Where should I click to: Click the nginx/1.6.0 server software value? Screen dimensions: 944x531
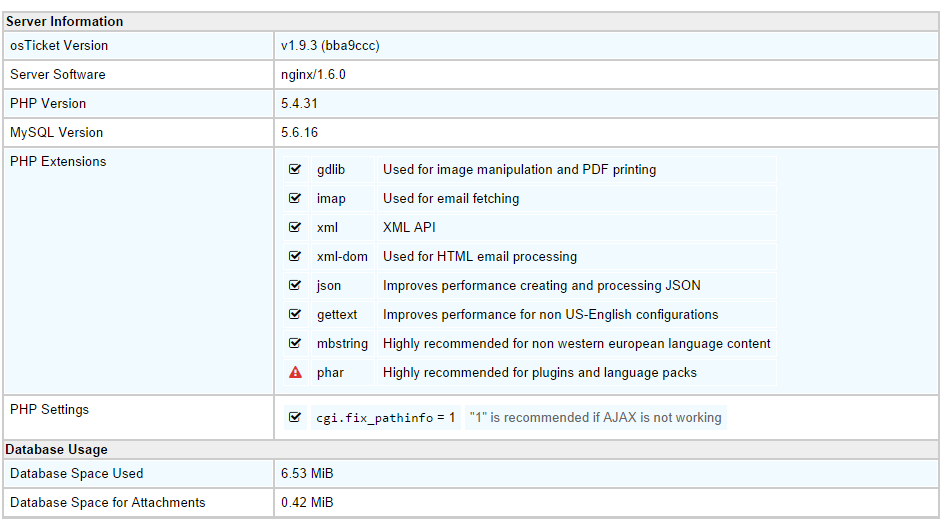click(x=313, y=75)
